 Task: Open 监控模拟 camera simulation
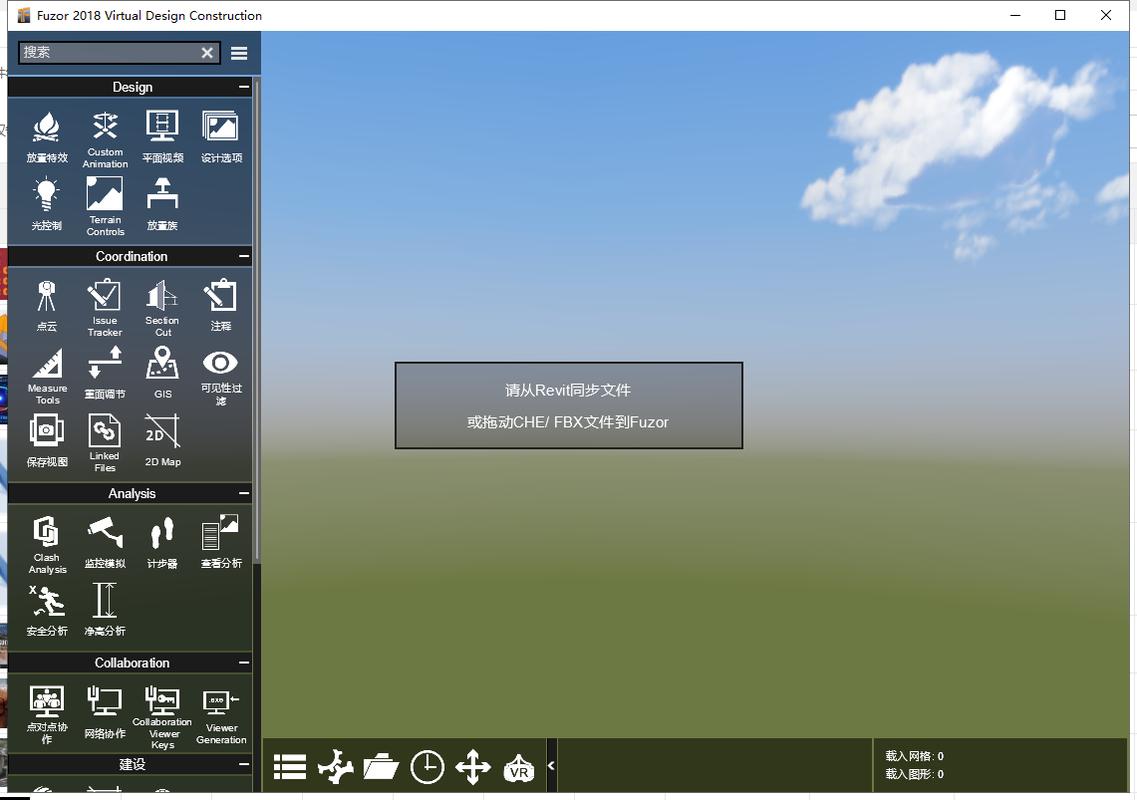[x=104, y=542]
